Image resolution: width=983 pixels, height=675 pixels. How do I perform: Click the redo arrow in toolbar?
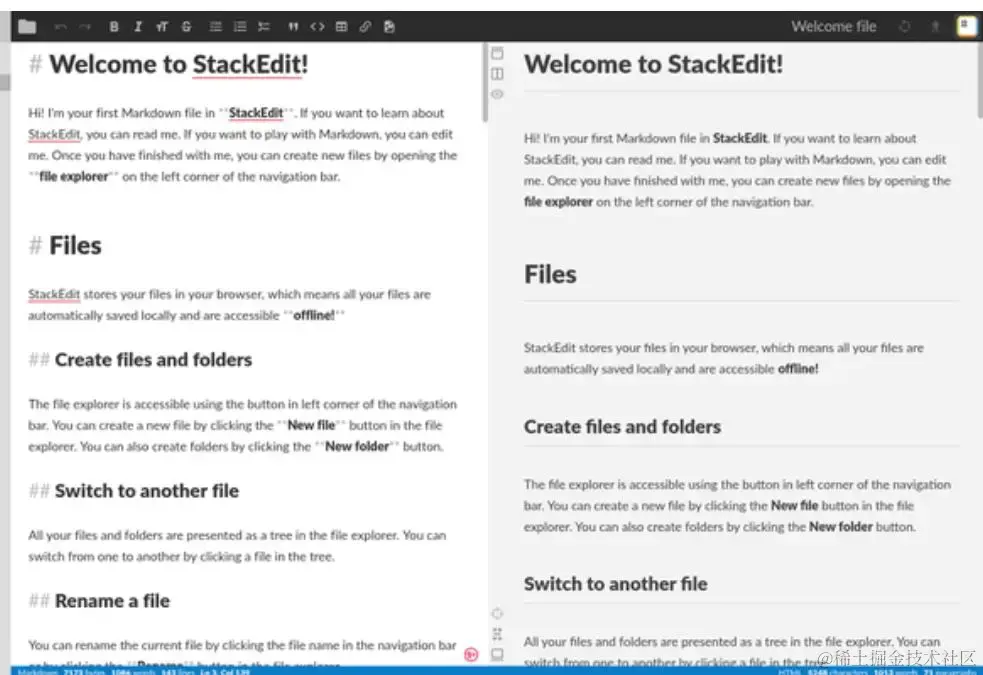(85, 26)
